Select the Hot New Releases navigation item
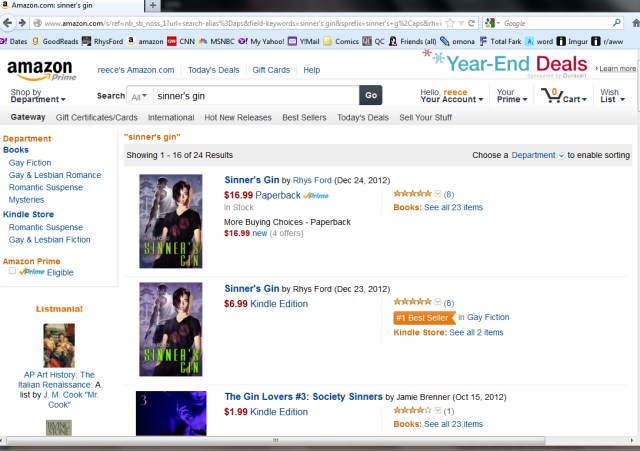This screenshot has height=451, width=640. (x=238, y=118)
